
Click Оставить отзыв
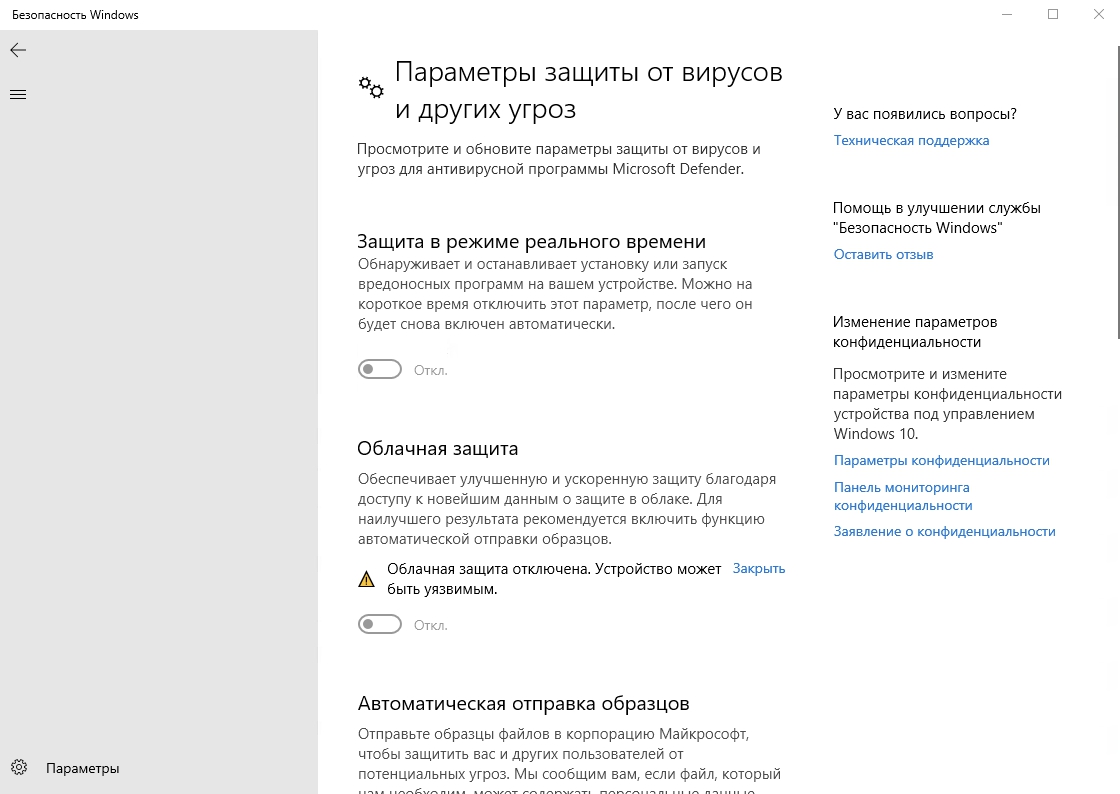pyautogui.click(x=883, y=254)
